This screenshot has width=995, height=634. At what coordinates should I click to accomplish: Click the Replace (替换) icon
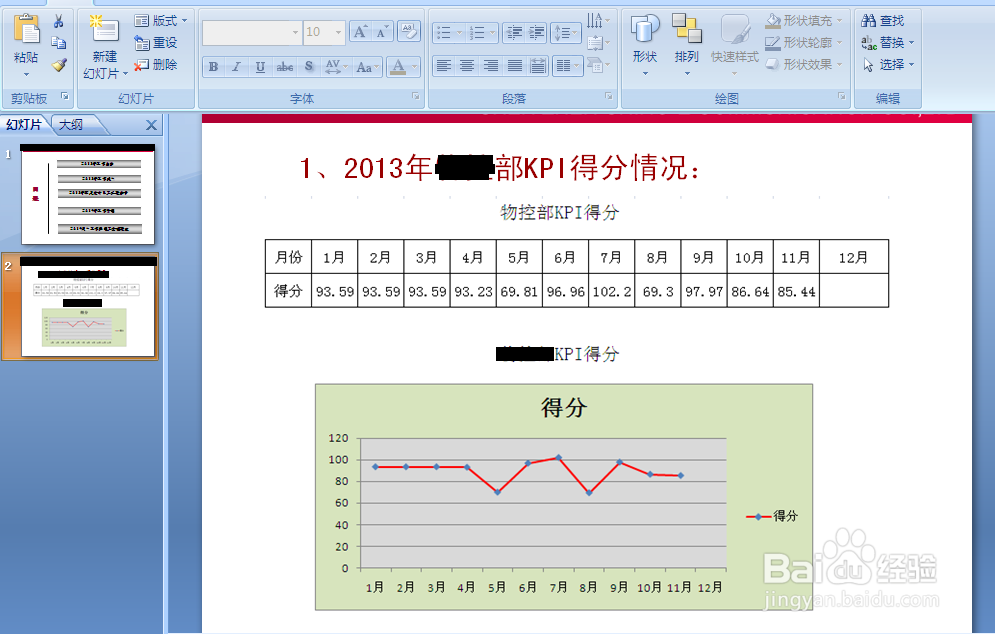[885, 42]
